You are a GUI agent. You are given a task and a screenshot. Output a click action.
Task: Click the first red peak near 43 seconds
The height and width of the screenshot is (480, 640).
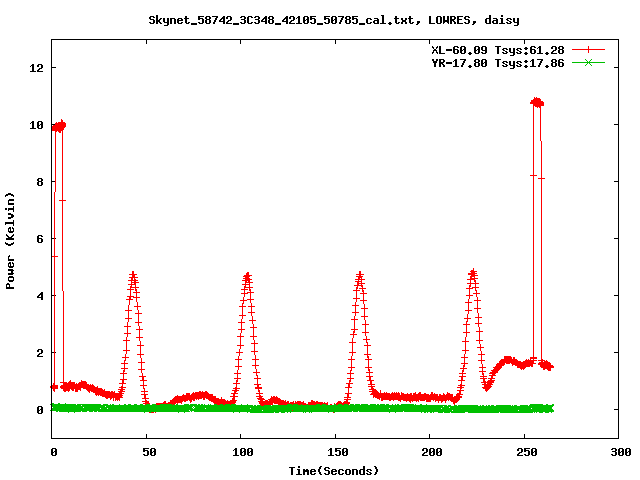click(x=133, y=276)
